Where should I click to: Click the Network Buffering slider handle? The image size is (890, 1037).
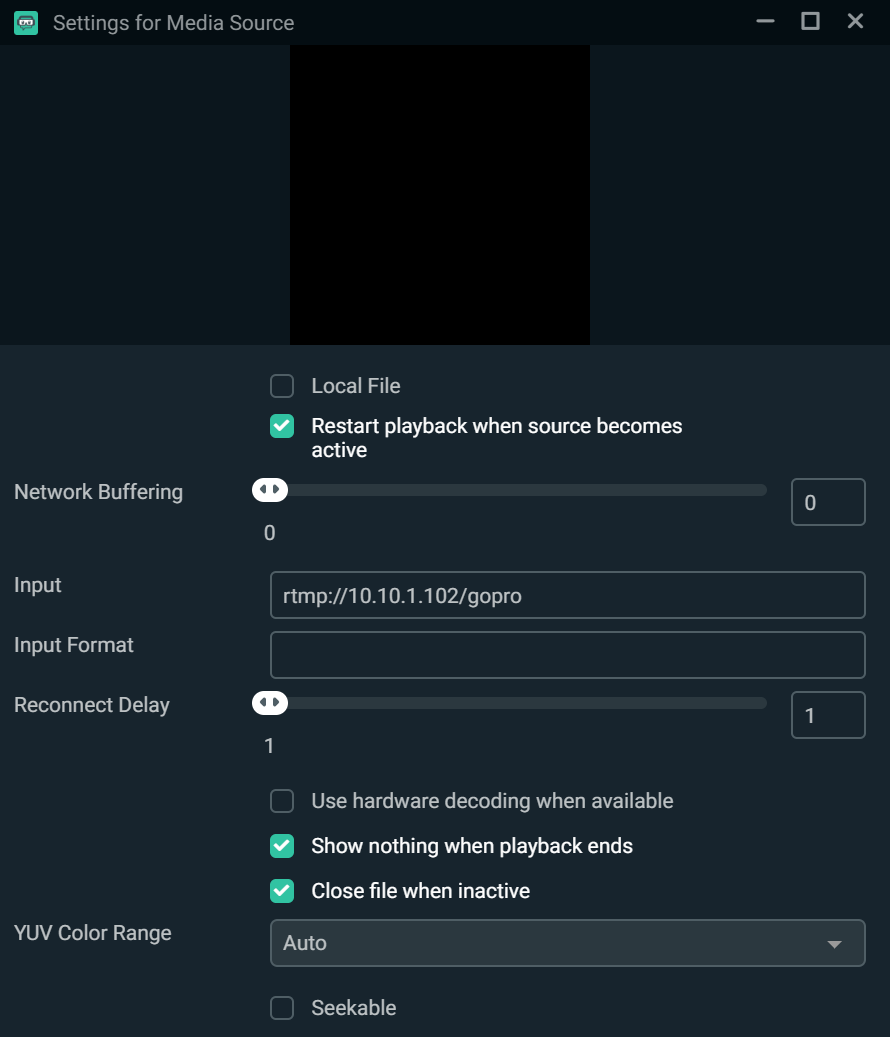tap(270, 490)
